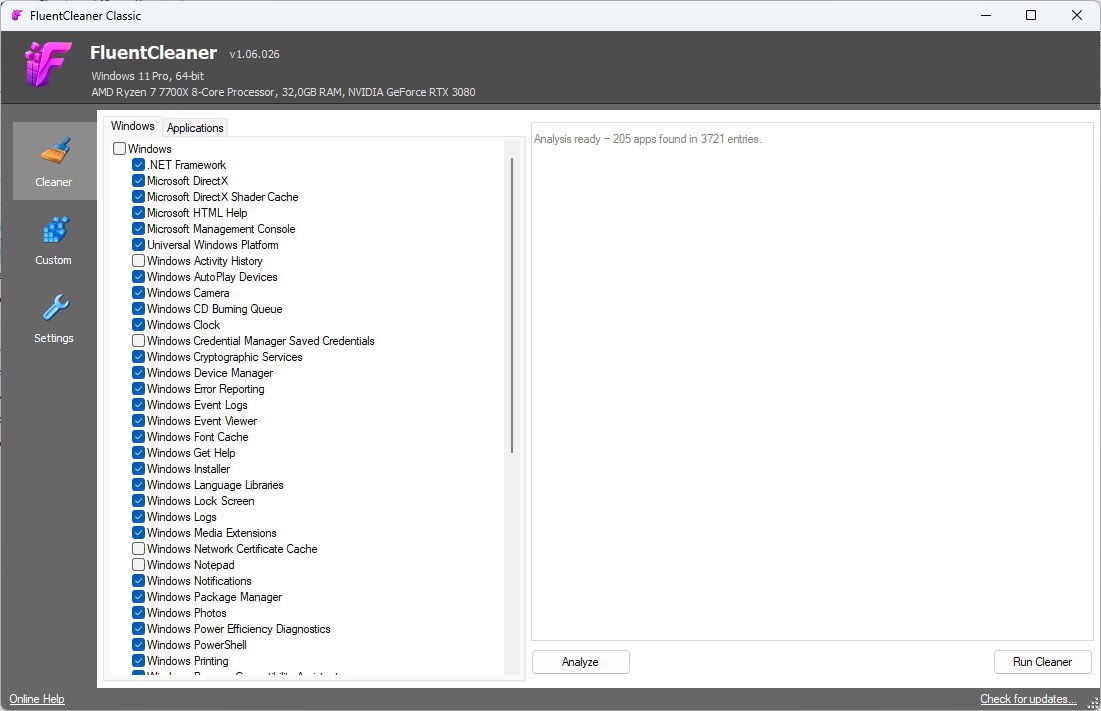The height and width of the screenshot is (711, 1101).
Task: Minimize the FluentCleaner Classic window
Action: (986, 15)
